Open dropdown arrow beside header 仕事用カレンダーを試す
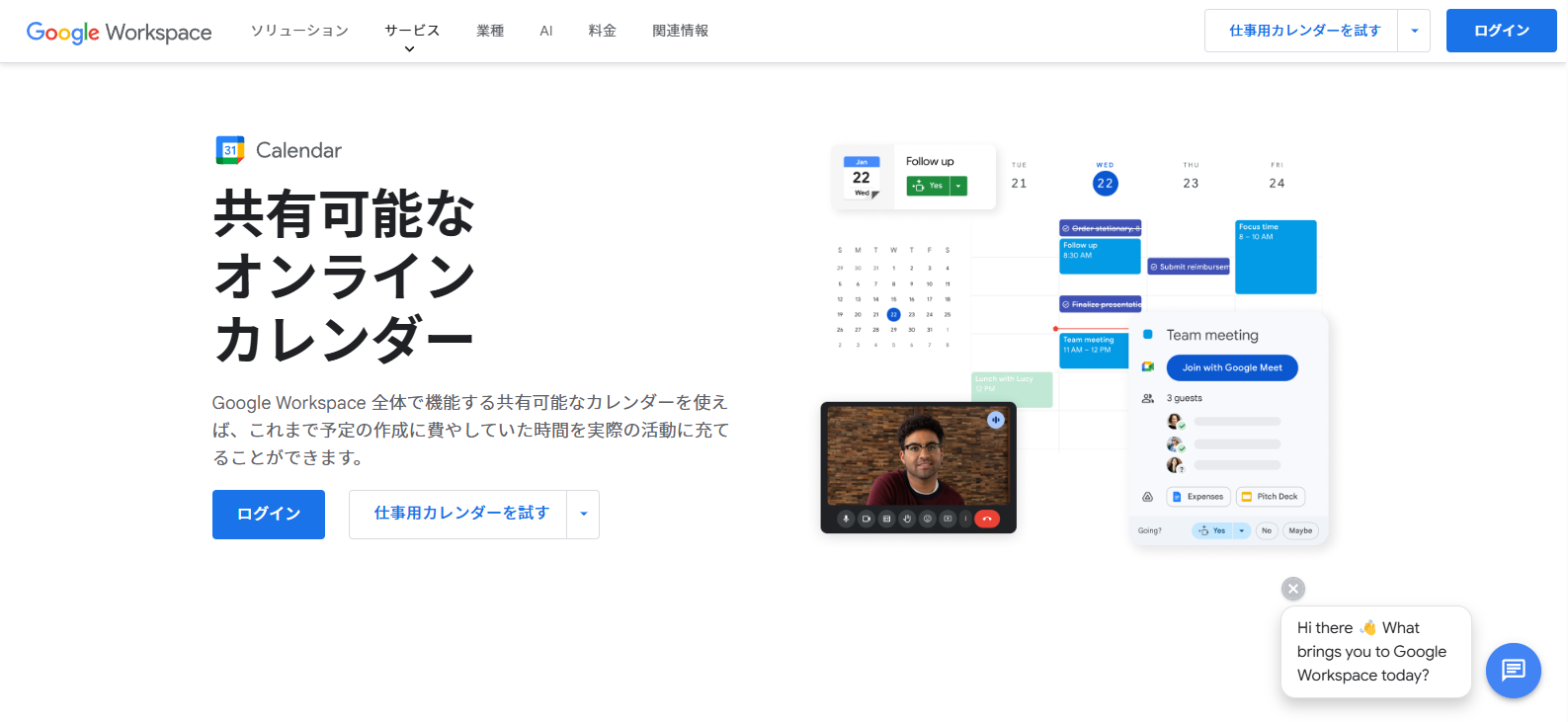This screenshot has width=1568, height=722. tap(1414, 31)
